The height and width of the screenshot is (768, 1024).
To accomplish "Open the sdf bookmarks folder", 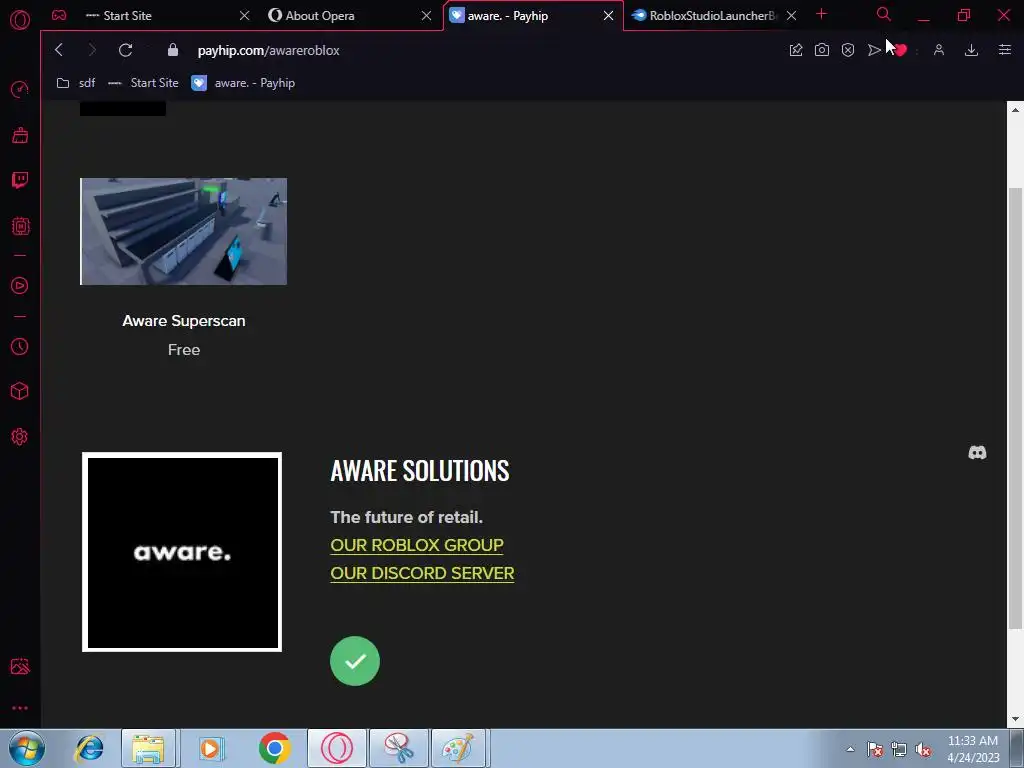I will point(76,83).
